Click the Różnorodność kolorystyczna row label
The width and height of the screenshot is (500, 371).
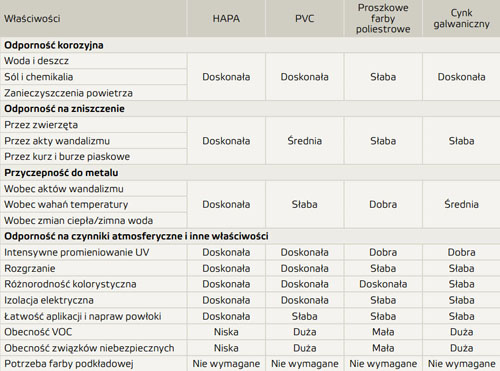(x=70, y=284)
